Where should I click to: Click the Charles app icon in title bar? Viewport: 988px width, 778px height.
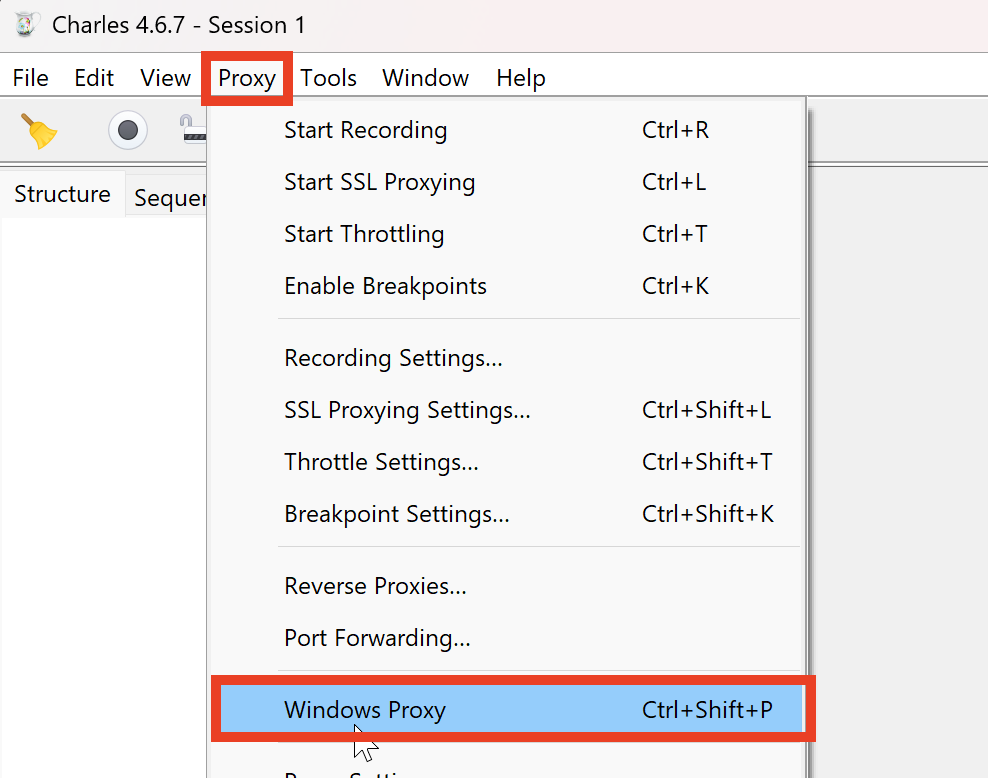[x=26, y=25]
